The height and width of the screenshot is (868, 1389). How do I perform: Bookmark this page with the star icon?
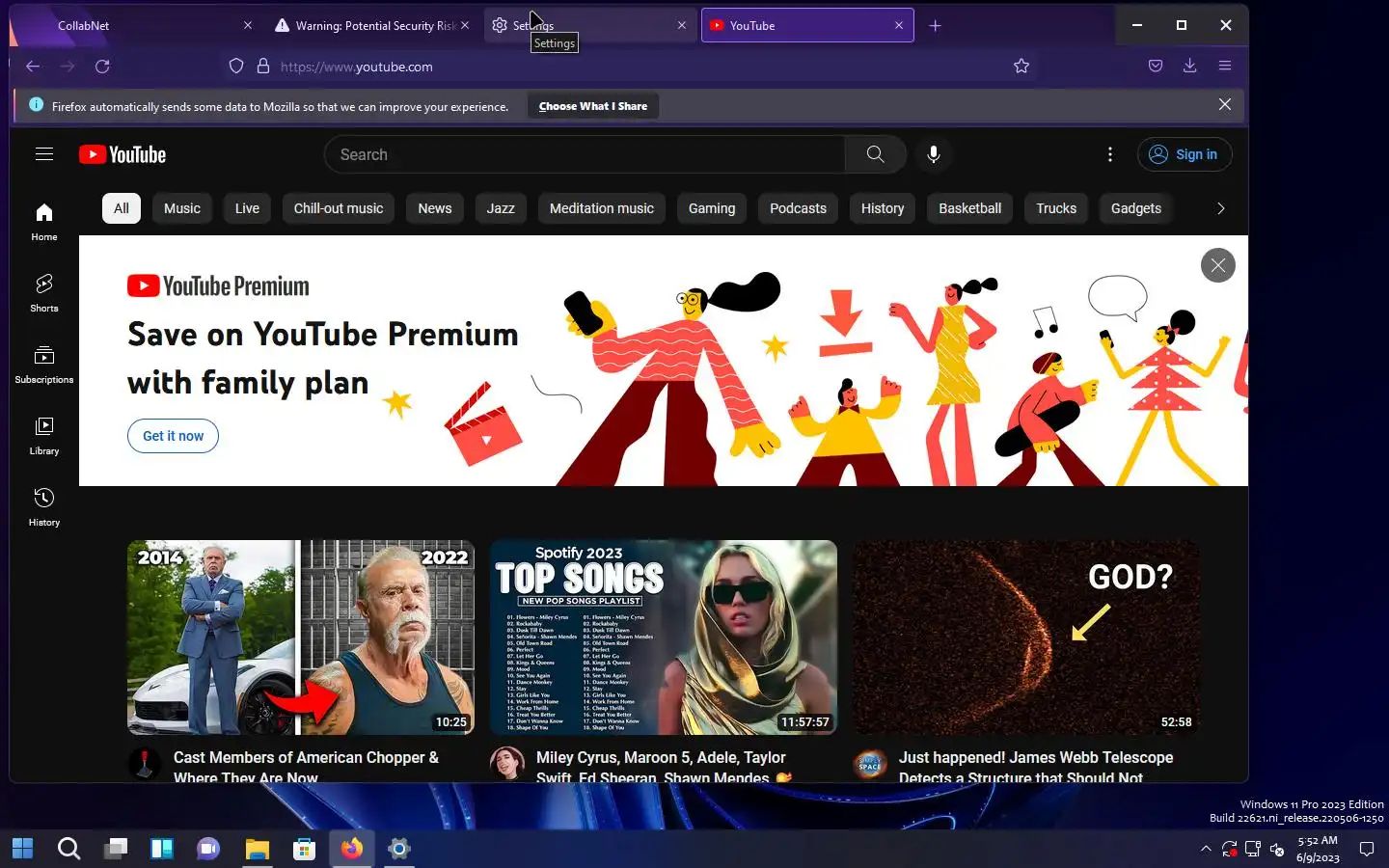coord(1021,67)
